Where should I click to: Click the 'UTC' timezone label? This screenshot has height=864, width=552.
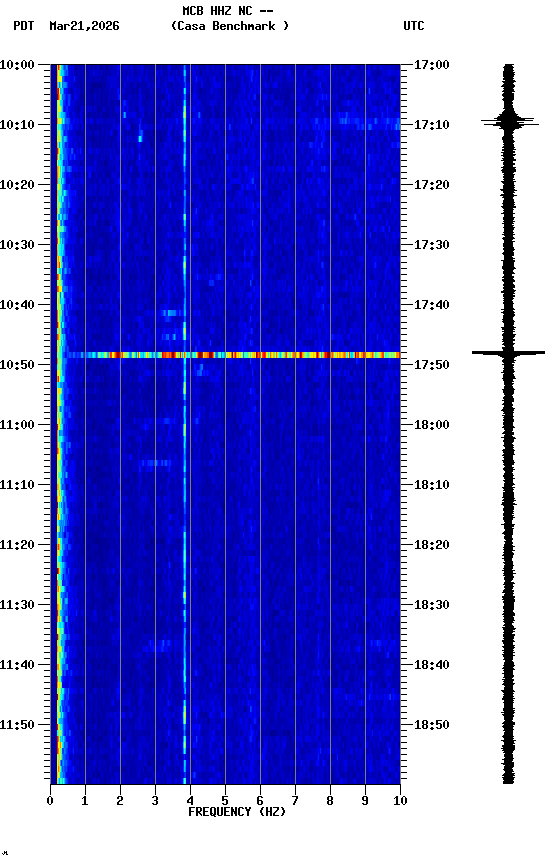coord(414,26)
